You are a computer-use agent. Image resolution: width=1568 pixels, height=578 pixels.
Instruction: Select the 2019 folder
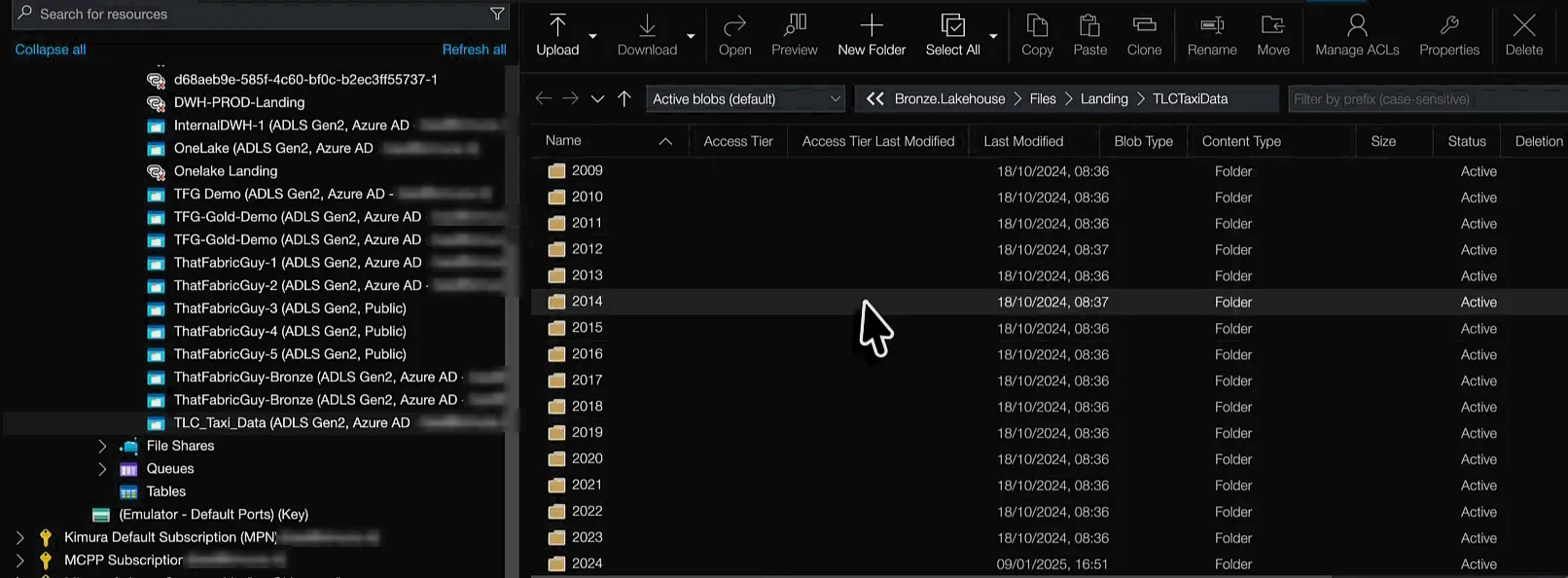[1049, 433]
